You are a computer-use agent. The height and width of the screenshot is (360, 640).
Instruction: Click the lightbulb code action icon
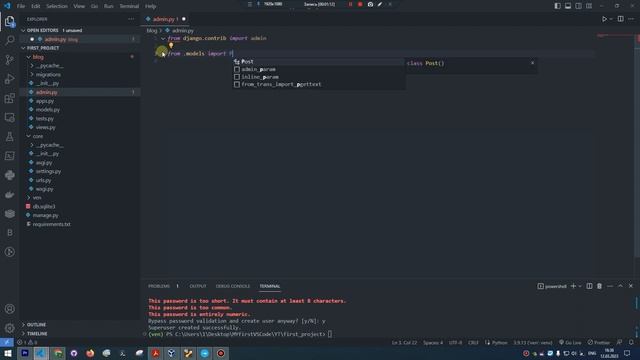pyautogui.click(x=171, y=46)
